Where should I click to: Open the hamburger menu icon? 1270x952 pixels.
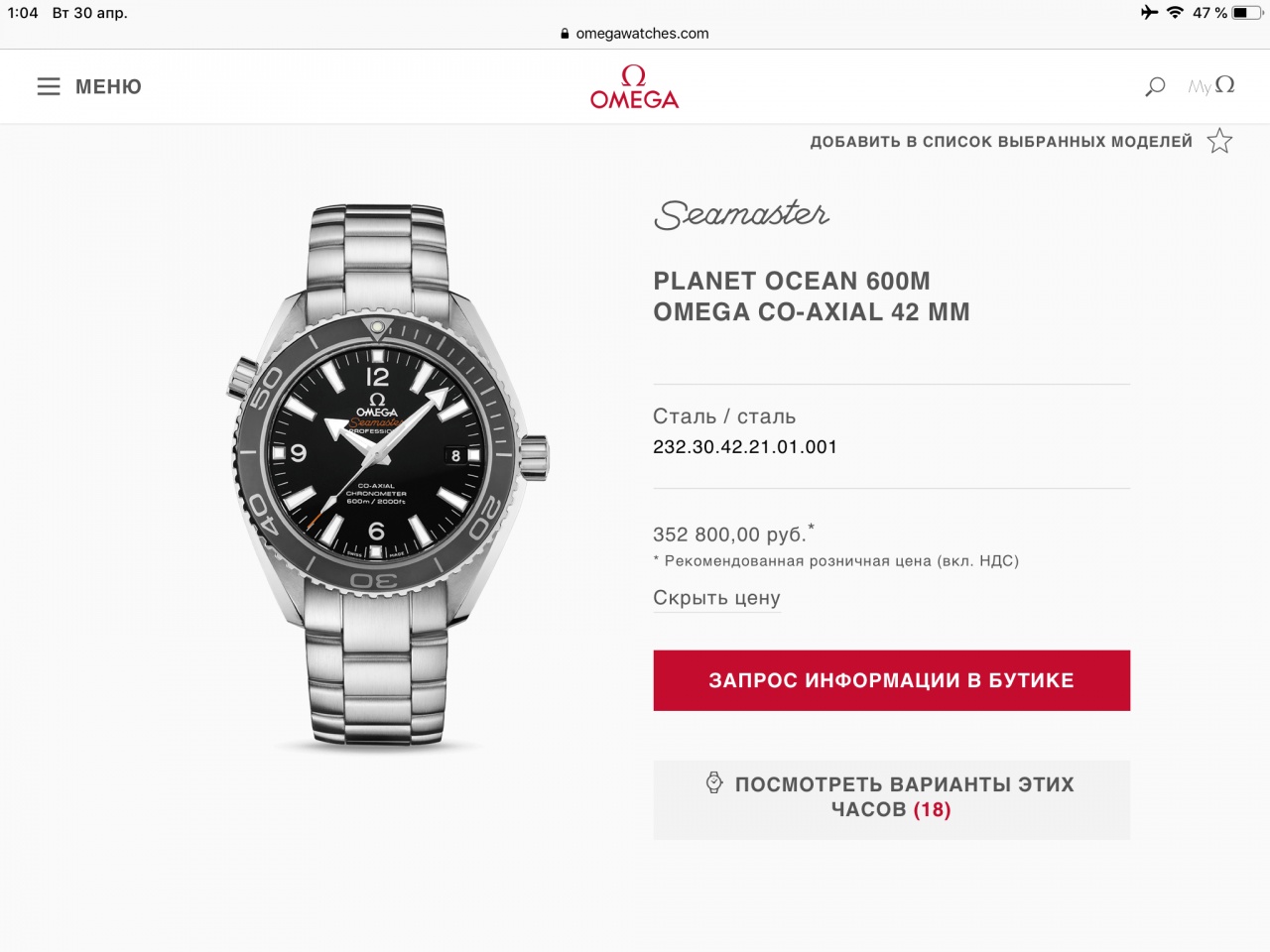[49, 87]
